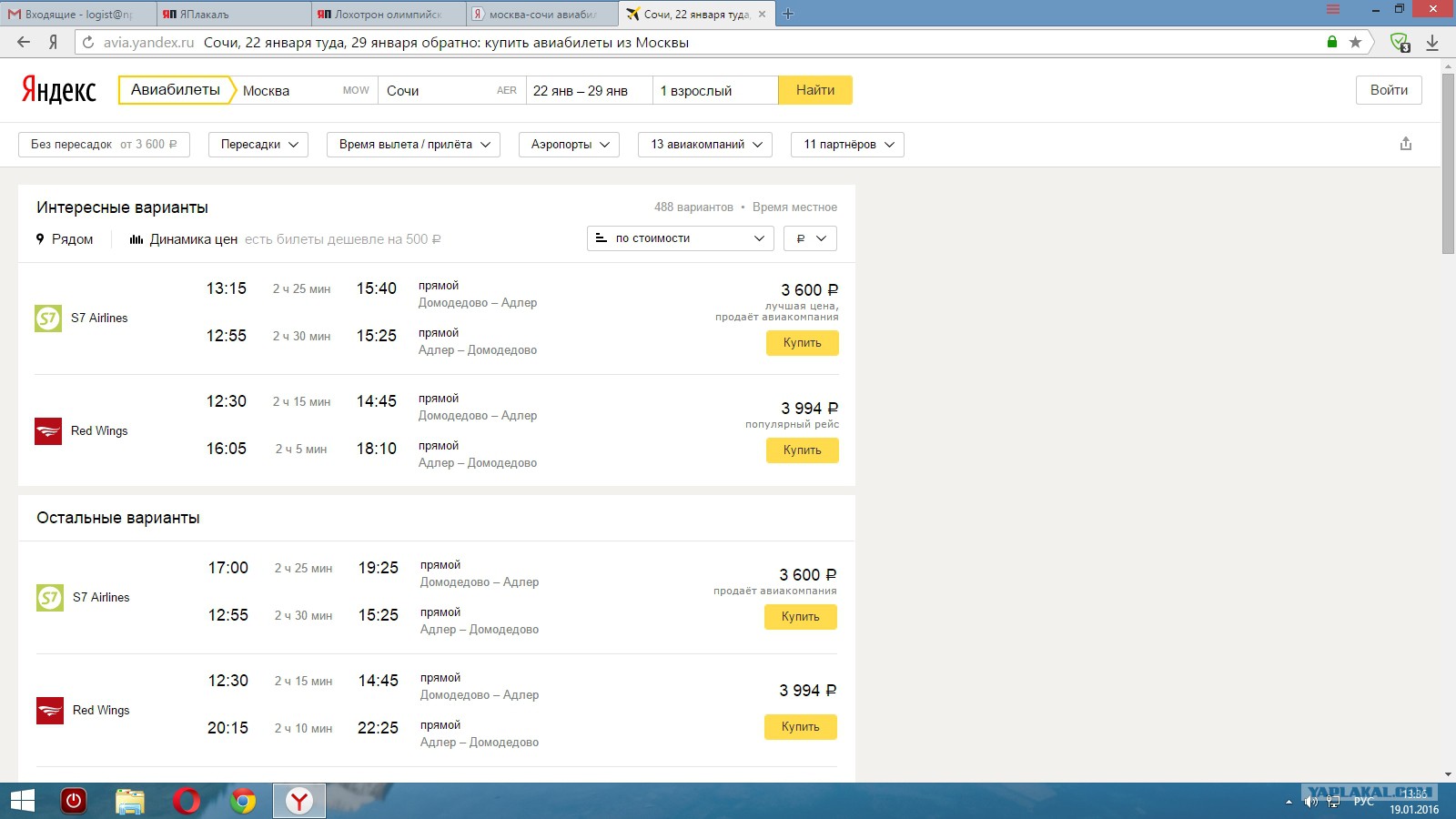
Task: Open the volume control in system tray
Action: click(x=1310, y=802)
